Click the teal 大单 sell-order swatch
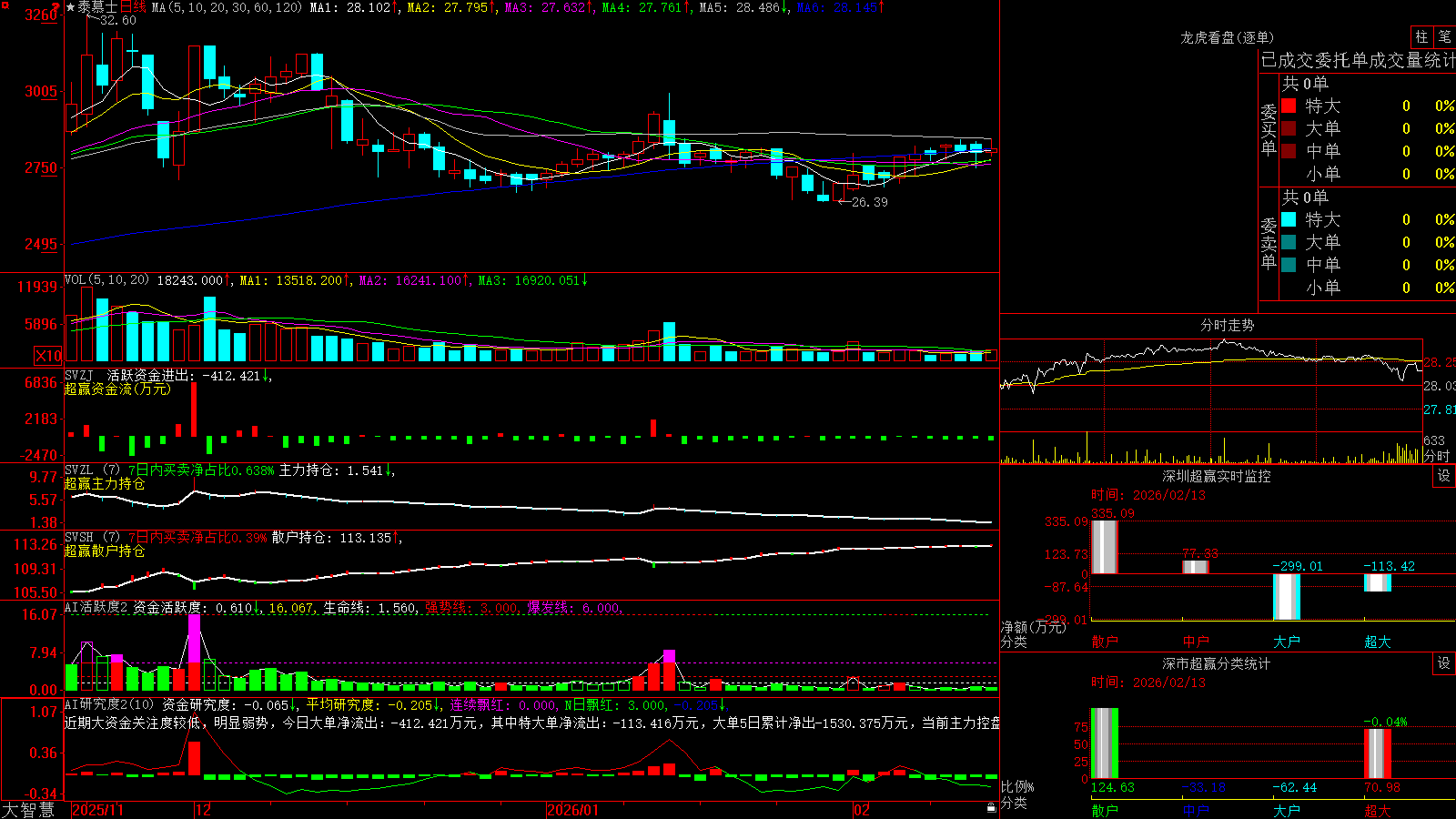Image resolution: width=1456 pixels, height=819 pixels. (x=1289, y=242)
